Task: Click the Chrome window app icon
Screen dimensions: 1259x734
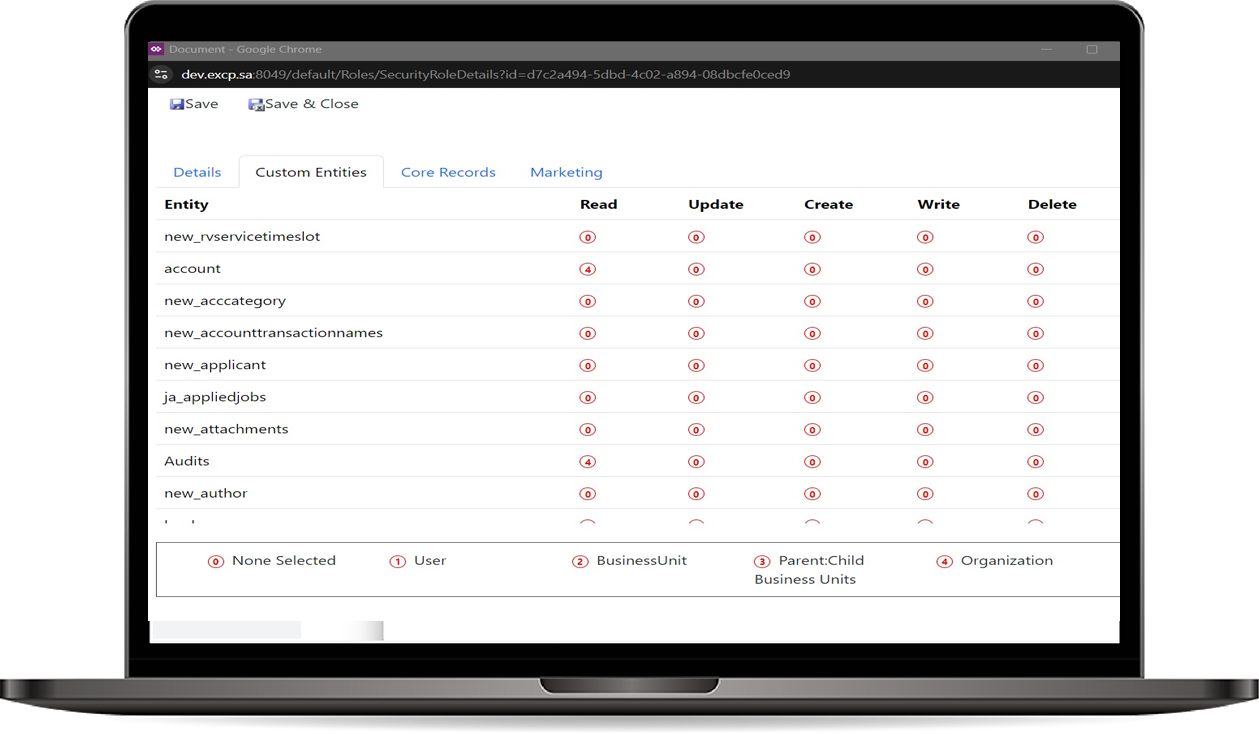Action: click(156, 49)
